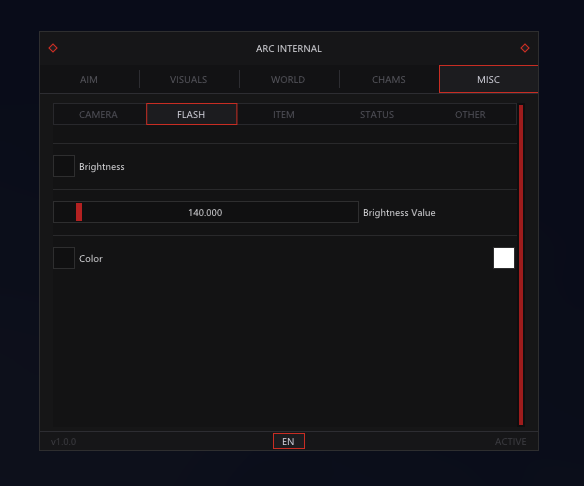Click the red vertical scrollbar
584x486 pixels.
pos(521,265)
